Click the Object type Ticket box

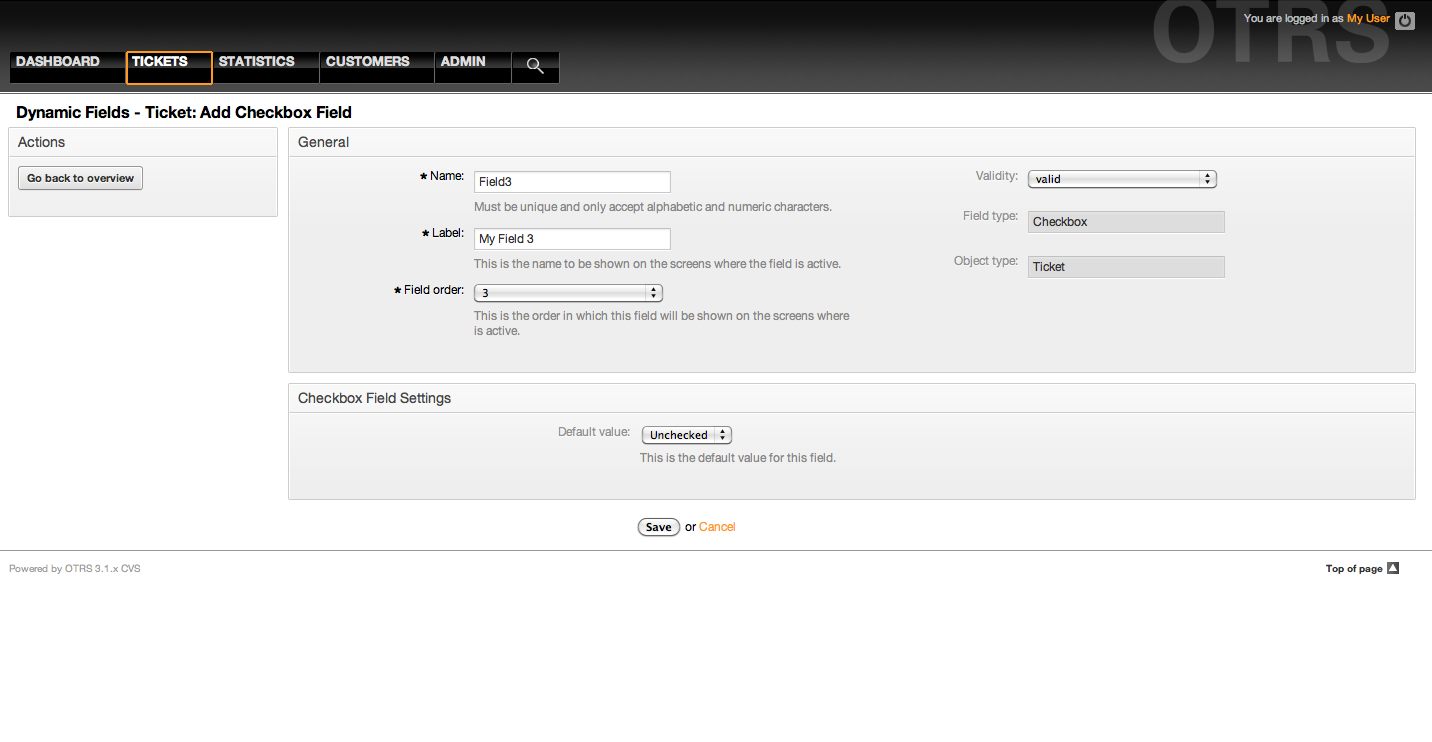point(1125,267)
